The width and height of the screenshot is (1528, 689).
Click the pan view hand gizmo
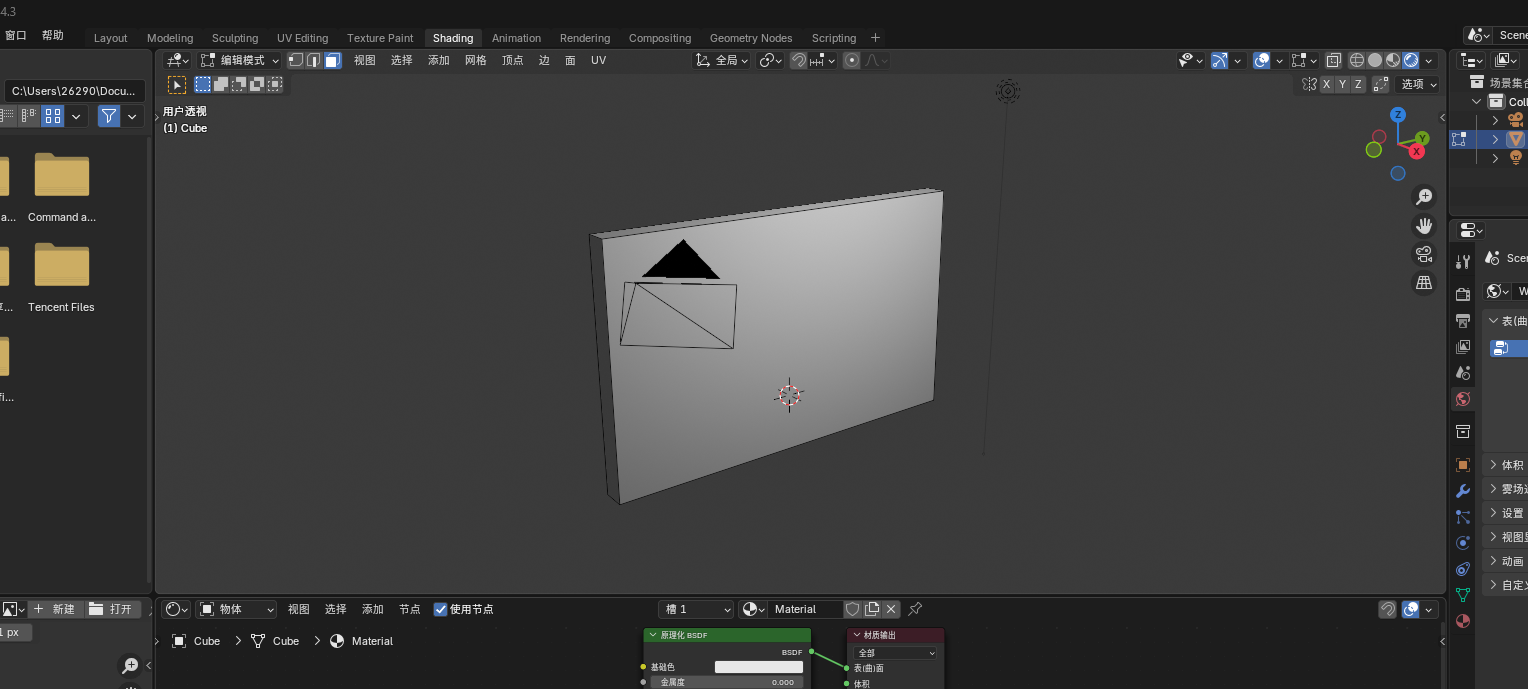pos(1424,226)
